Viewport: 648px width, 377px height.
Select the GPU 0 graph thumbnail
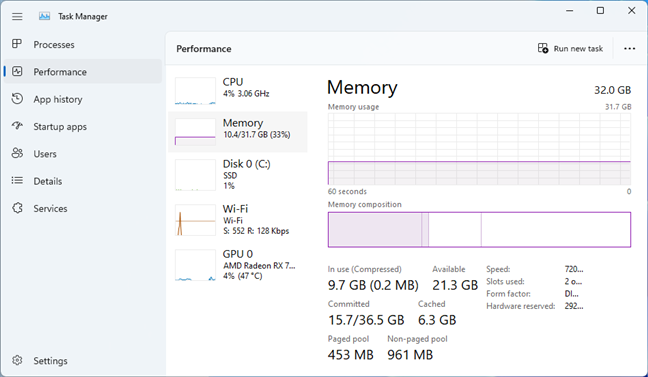[195, 265]
